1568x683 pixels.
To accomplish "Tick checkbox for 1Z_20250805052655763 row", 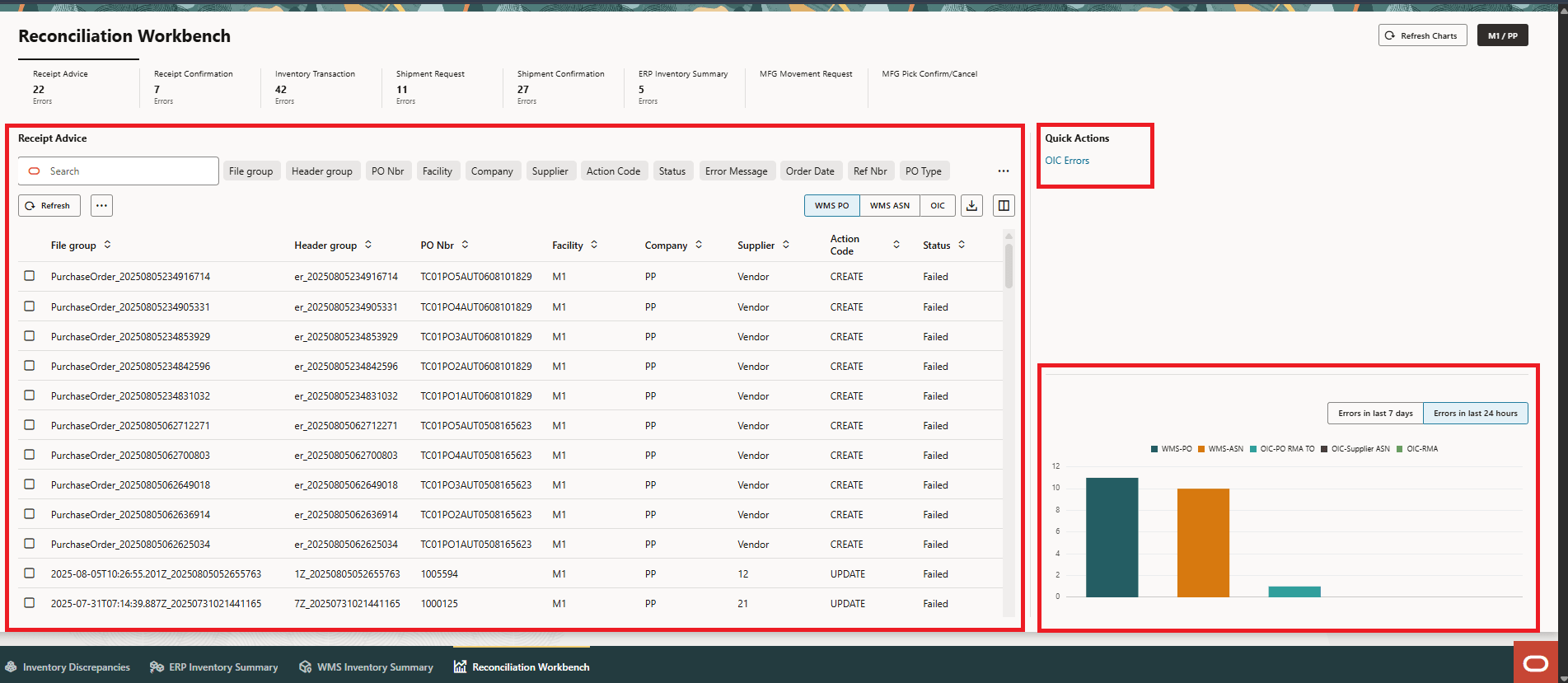I will point(30,573).
